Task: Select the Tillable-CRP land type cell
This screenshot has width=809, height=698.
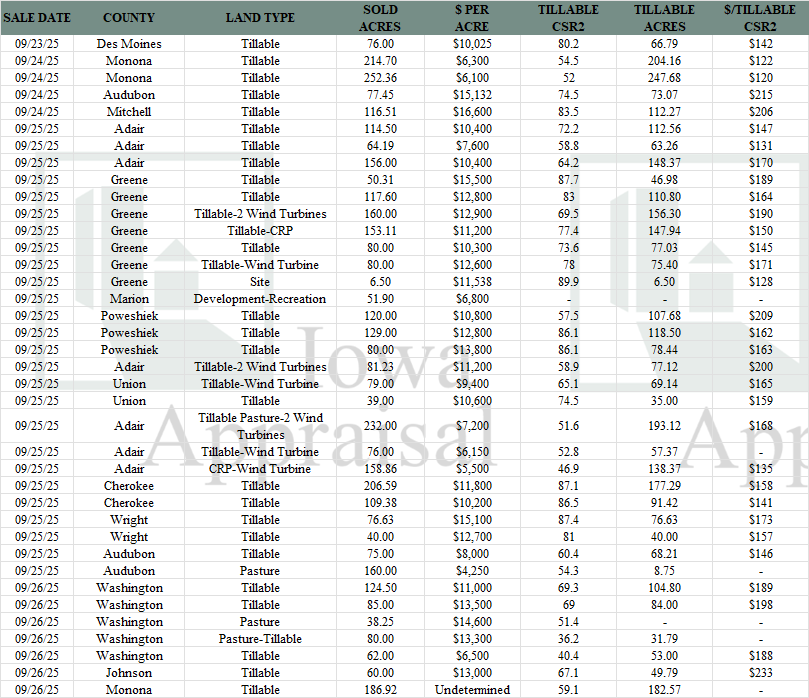Action: pyautogui.click(x=260, y=231)
